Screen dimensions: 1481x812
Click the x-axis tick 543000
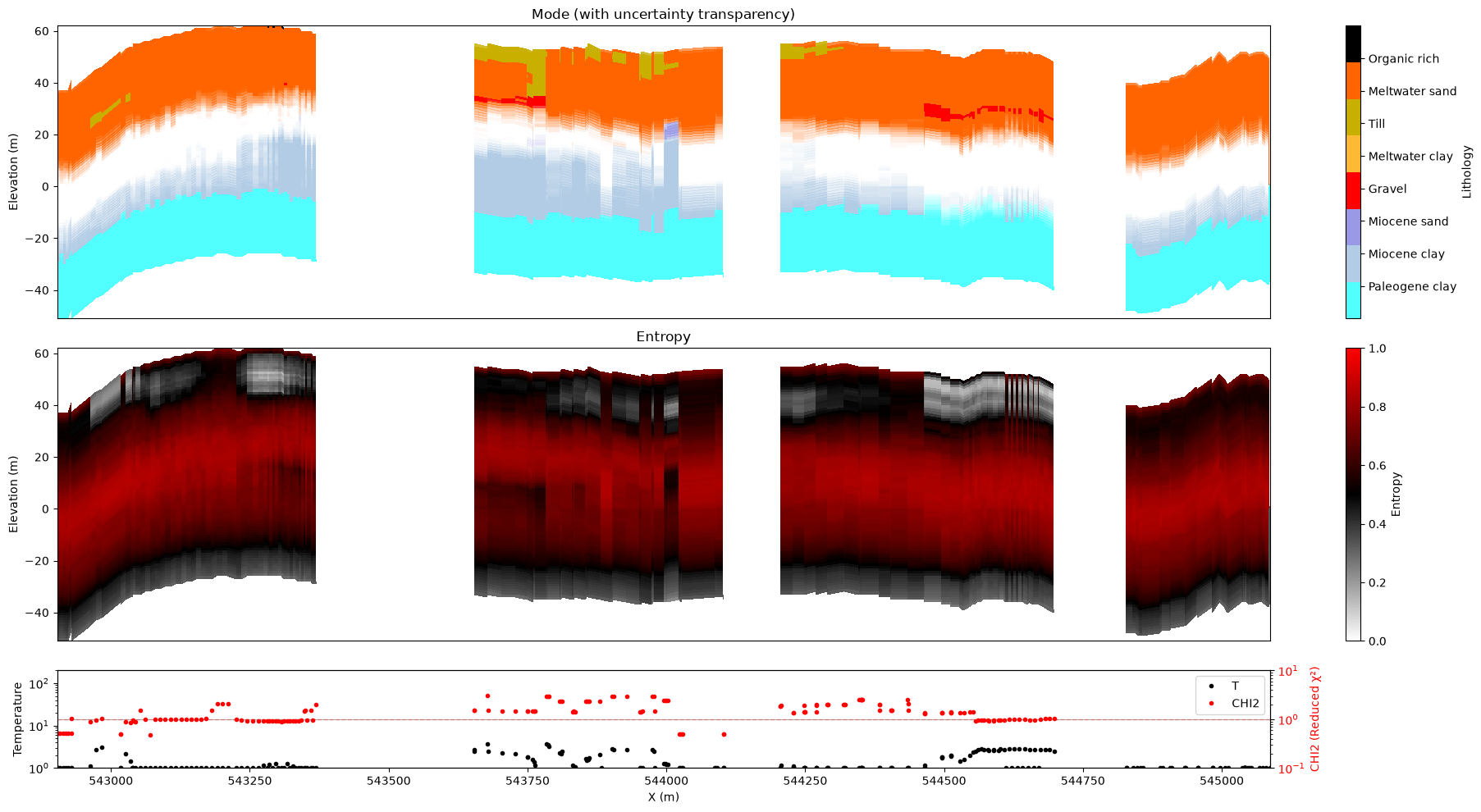pyautogui.click(x=111, y=780)
